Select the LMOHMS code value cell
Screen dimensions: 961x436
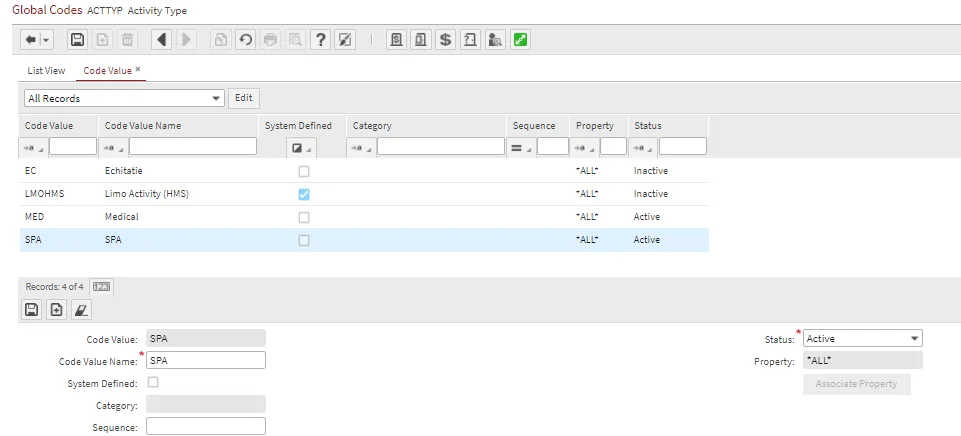[x=45, y=194]
